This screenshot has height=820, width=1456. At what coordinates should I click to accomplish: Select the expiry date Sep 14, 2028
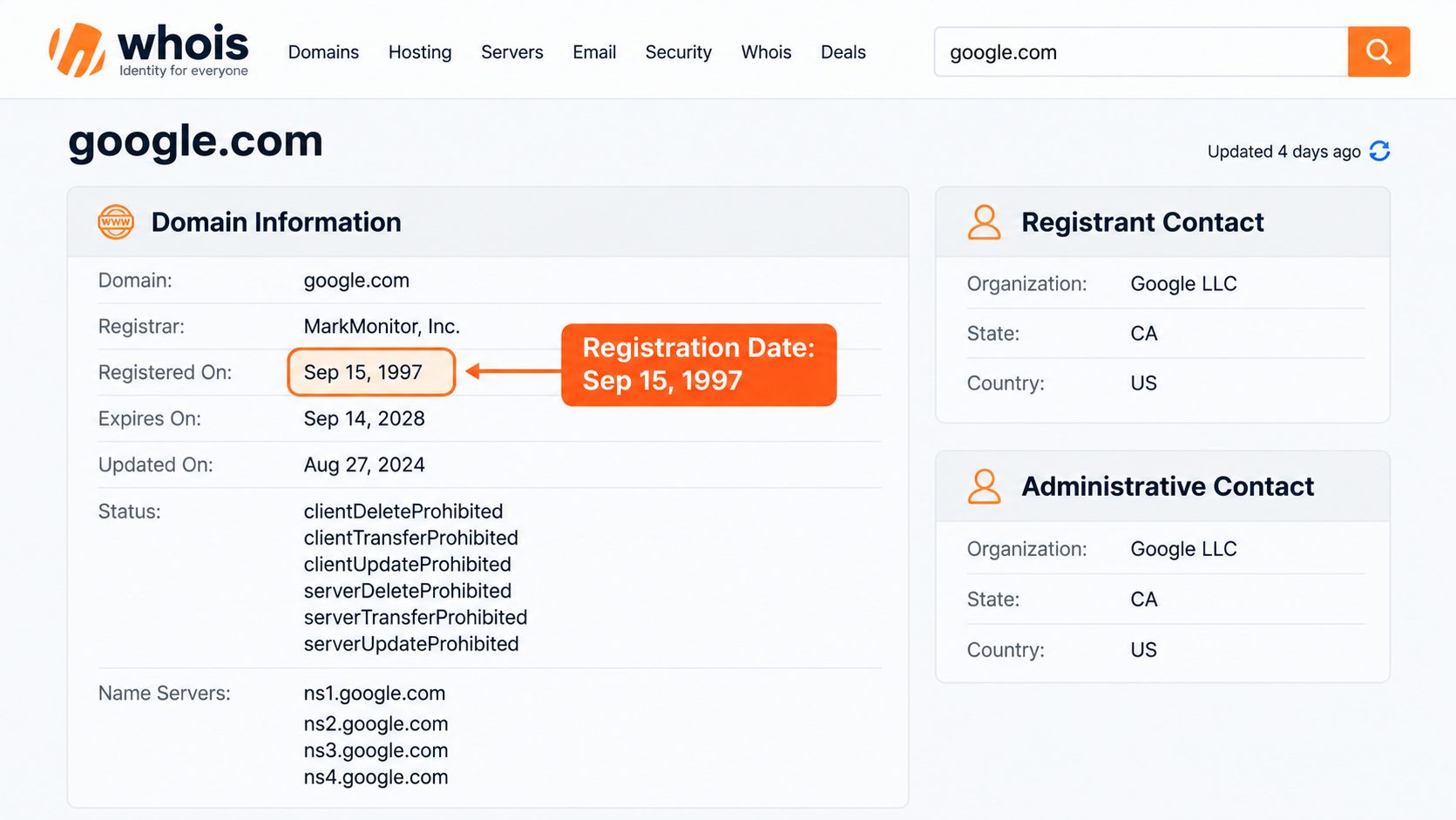(x=364, y=418)
